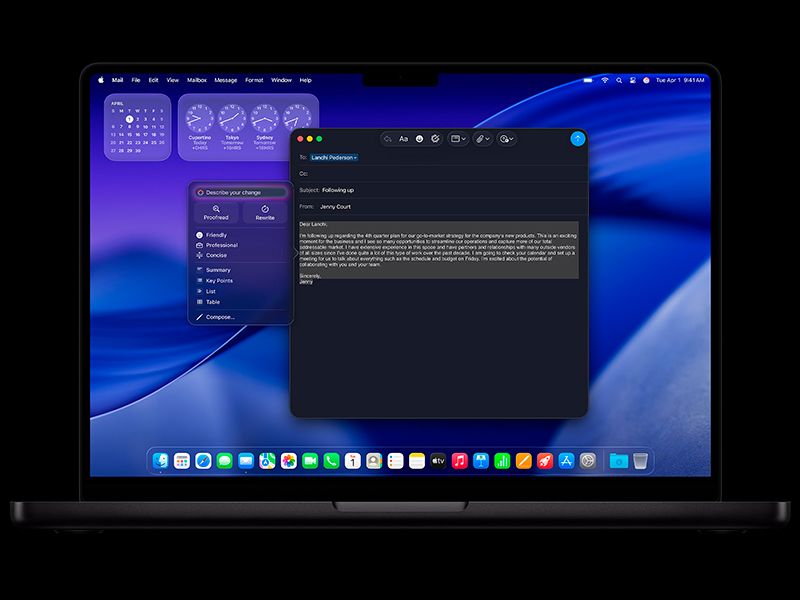Insert an emoji using the emoji picker icon
Screen dimensions: 800x600
tap(419, 139)
